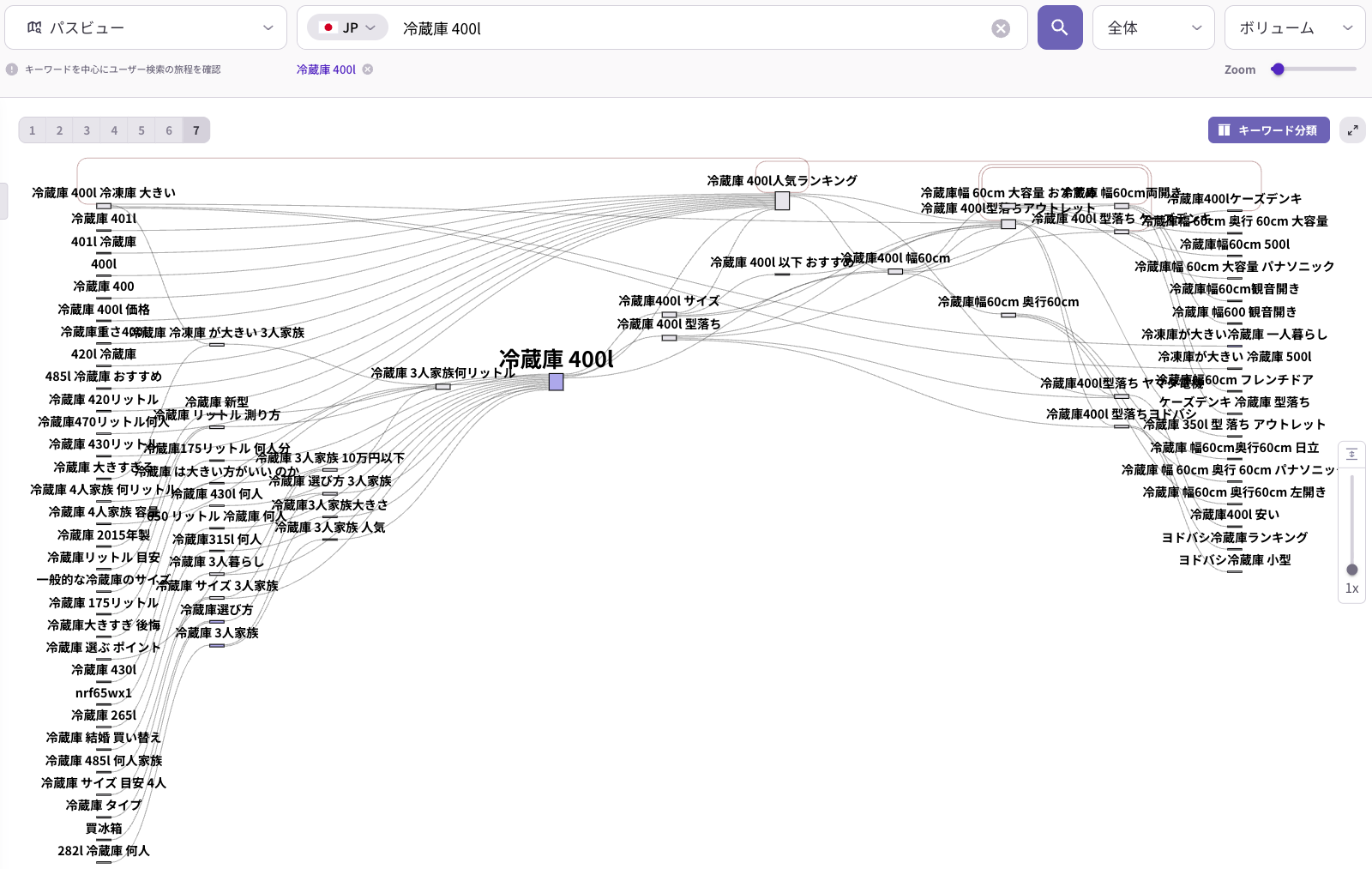Activate depth level 7 toggle
The height and width of the screenshot is (869, 1372).
[196, 130]
